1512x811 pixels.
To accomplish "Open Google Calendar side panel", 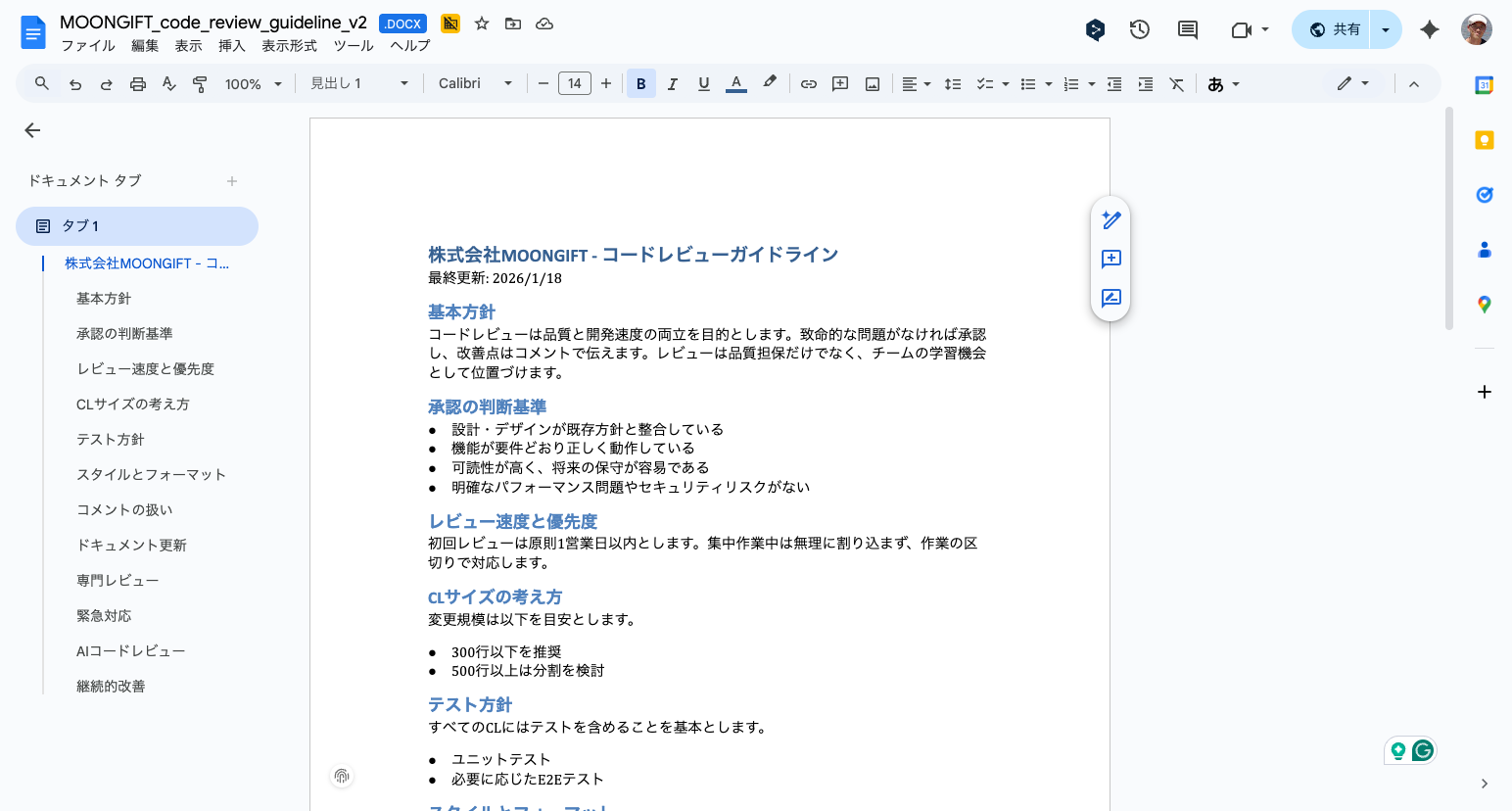I will coord(1485,85).
